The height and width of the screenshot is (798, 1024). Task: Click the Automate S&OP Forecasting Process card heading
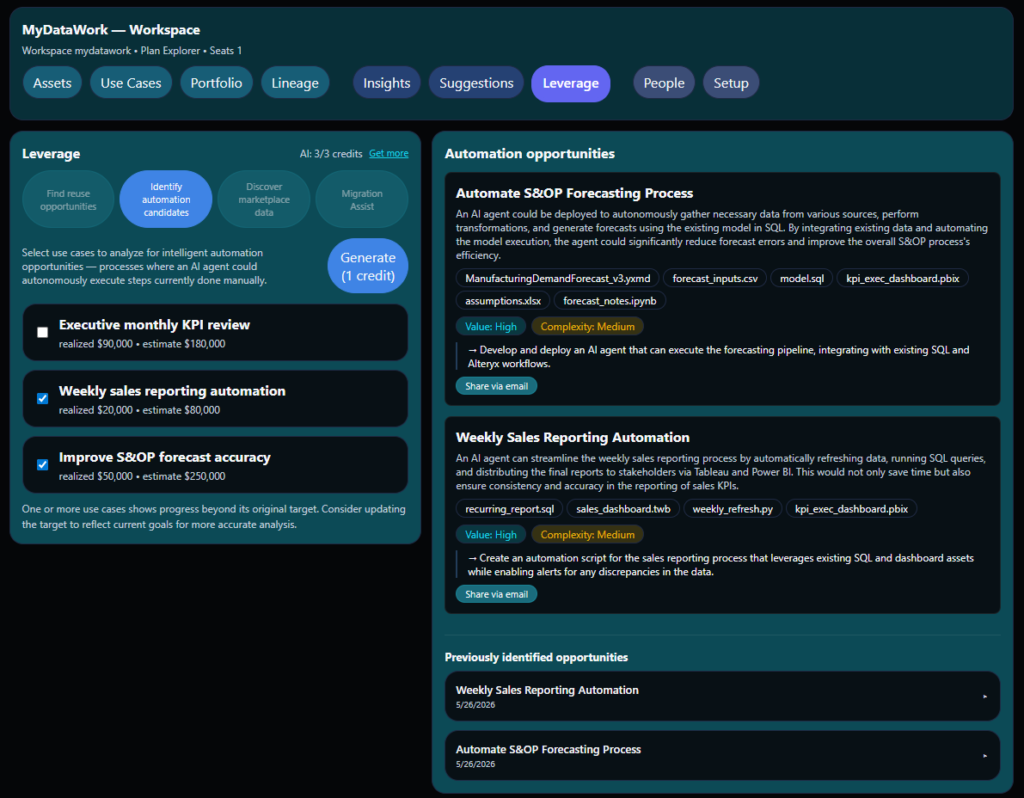coord(574,193)
